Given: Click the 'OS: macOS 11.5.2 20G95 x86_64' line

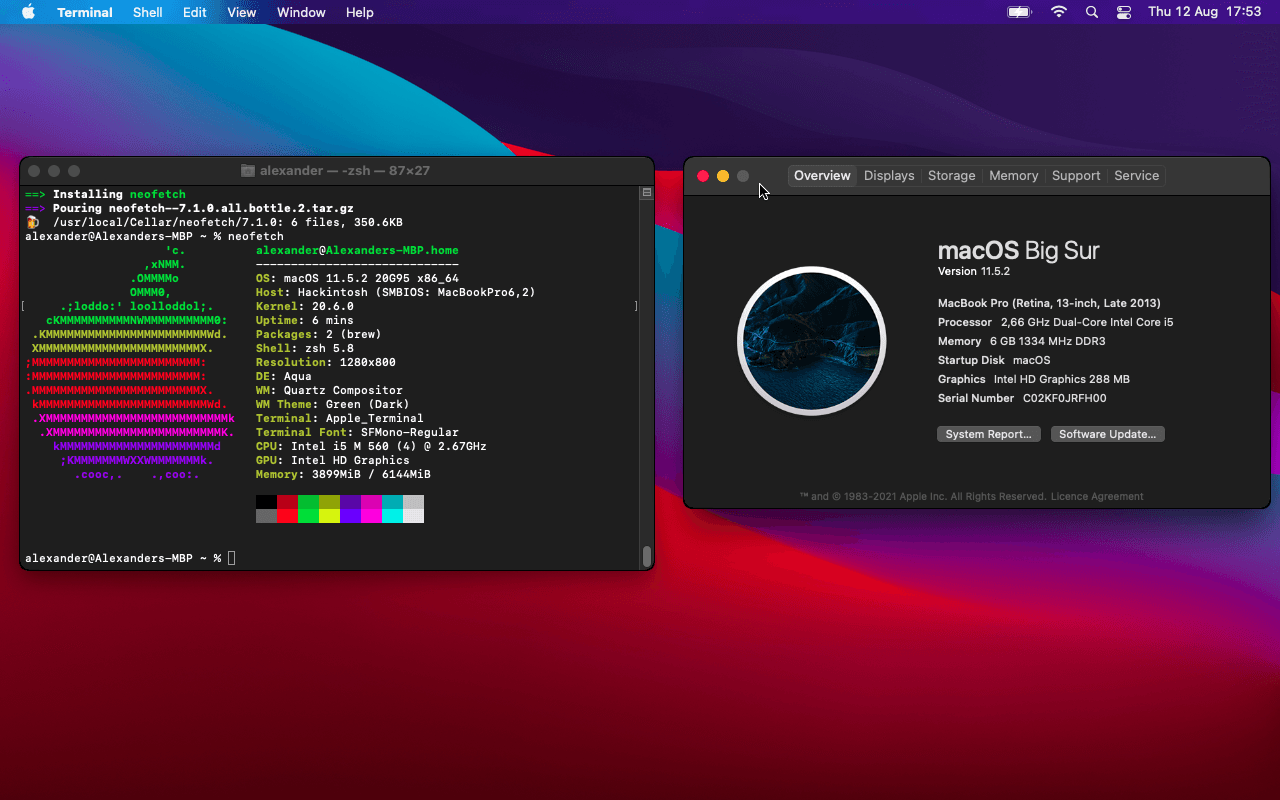Looking at the screenshot, I should [x=357, y=278].
